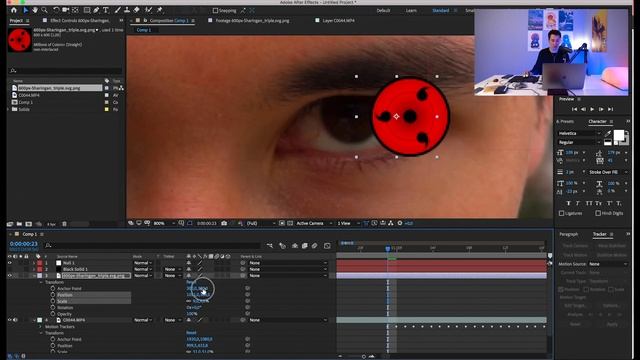Open the Layer C0044.MP4 tab
Screen dimensions: 640x360
pos(338,20)
